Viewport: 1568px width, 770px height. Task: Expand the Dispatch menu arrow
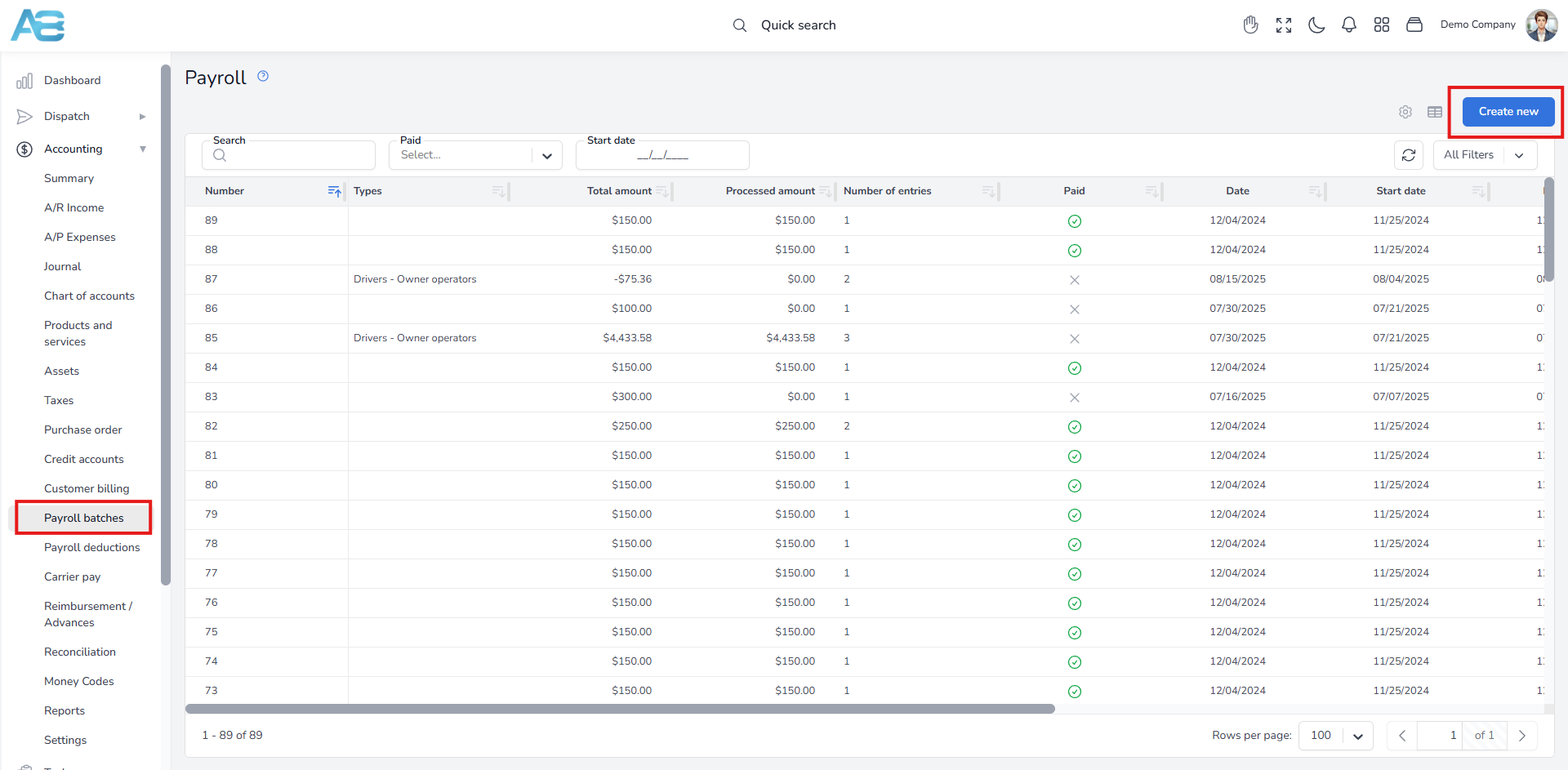[143, 117]
